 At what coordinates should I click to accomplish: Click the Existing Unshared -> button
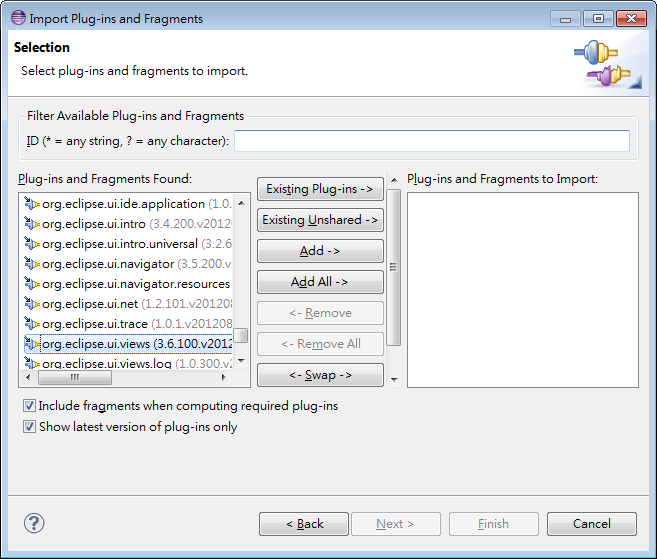tap(320, 220)
